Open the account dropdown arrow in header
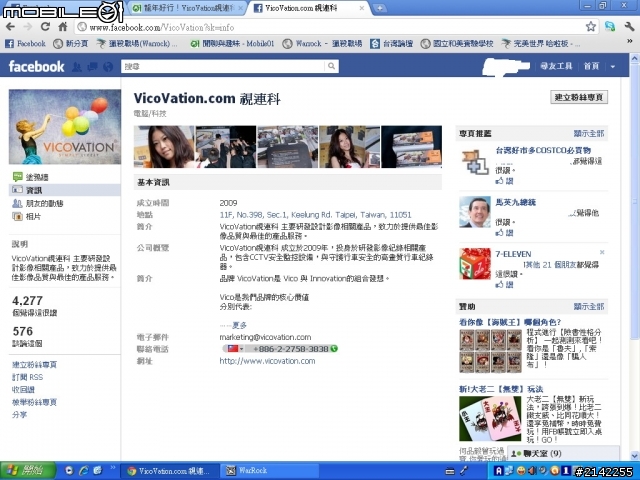The height and width of the screenshot is (480, 640). point(613,67)
